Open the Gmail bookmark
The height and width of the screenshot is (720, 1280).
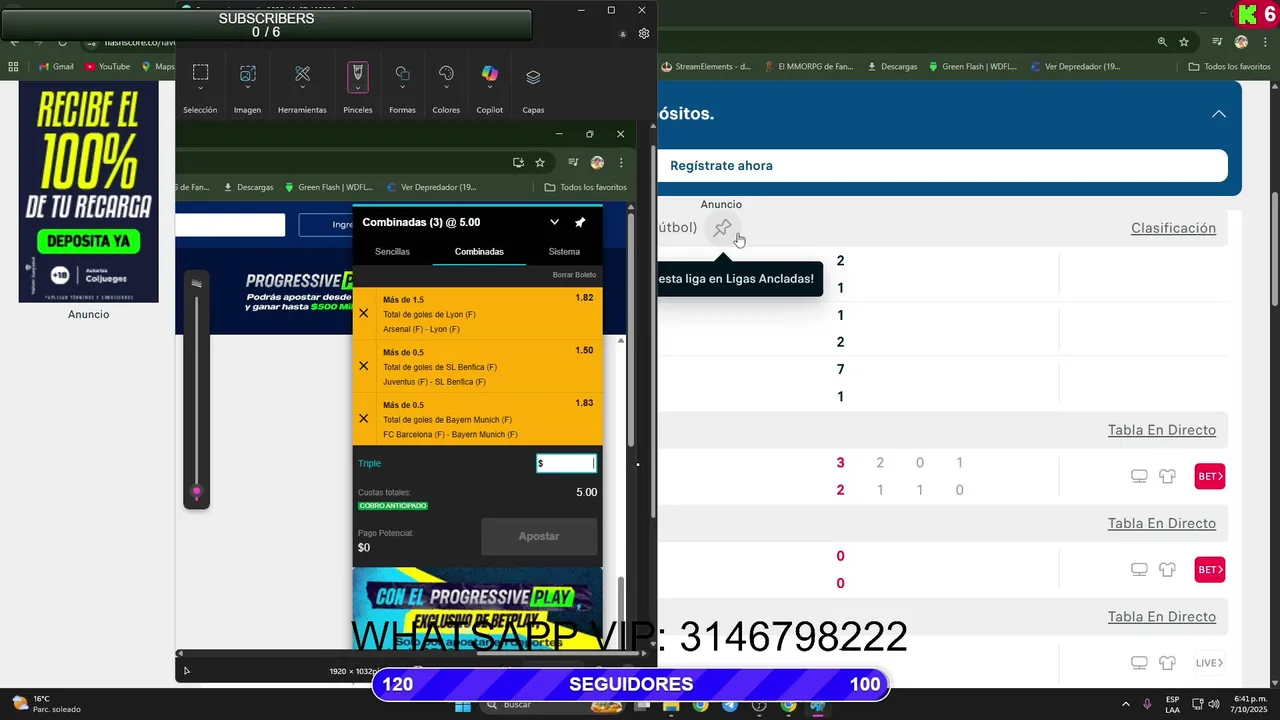(56, 67)
